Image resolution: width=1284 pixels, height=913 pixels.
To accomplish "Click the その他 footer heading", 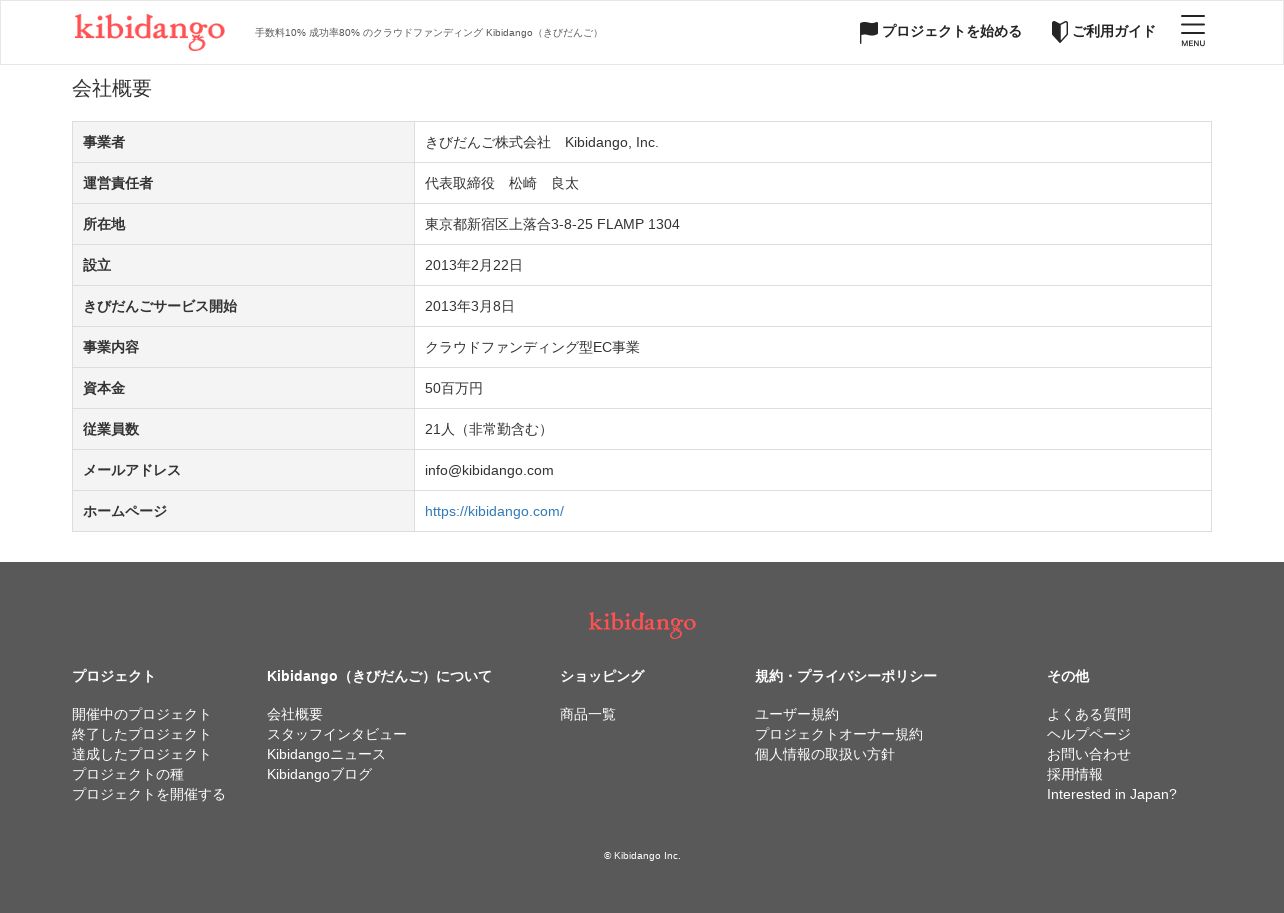I will tap(1068, 676).
